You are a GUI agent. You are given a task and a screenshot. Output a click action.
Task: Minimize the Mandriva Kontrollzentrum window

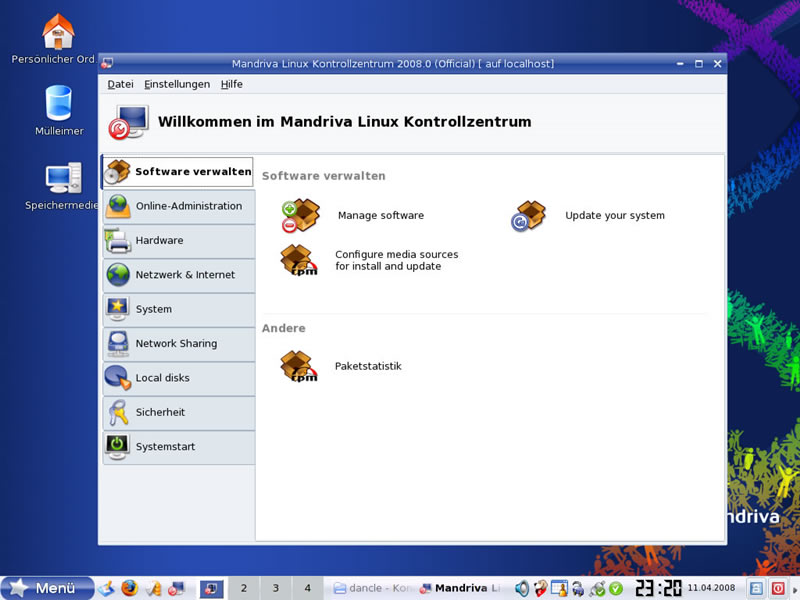[680, 64]
